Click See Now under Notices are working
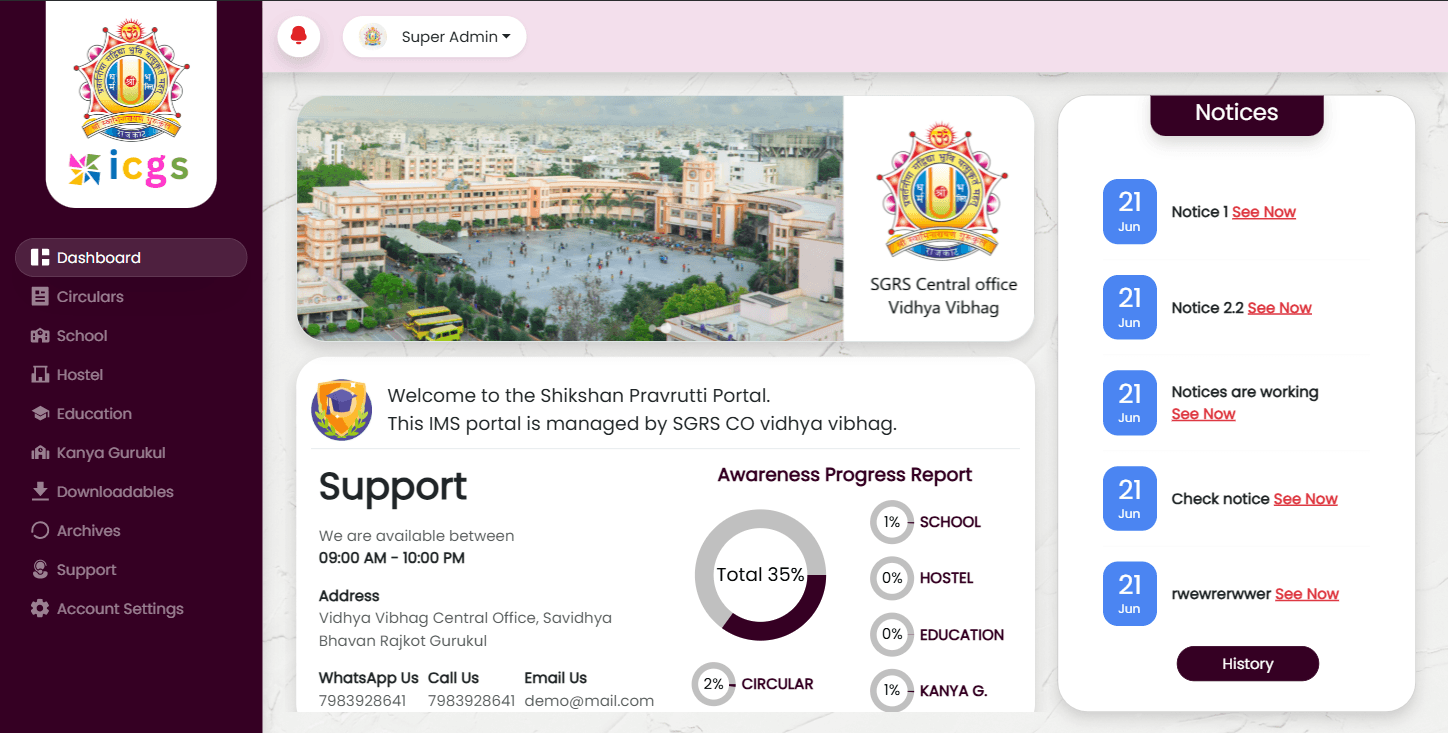 (1203, 414)
